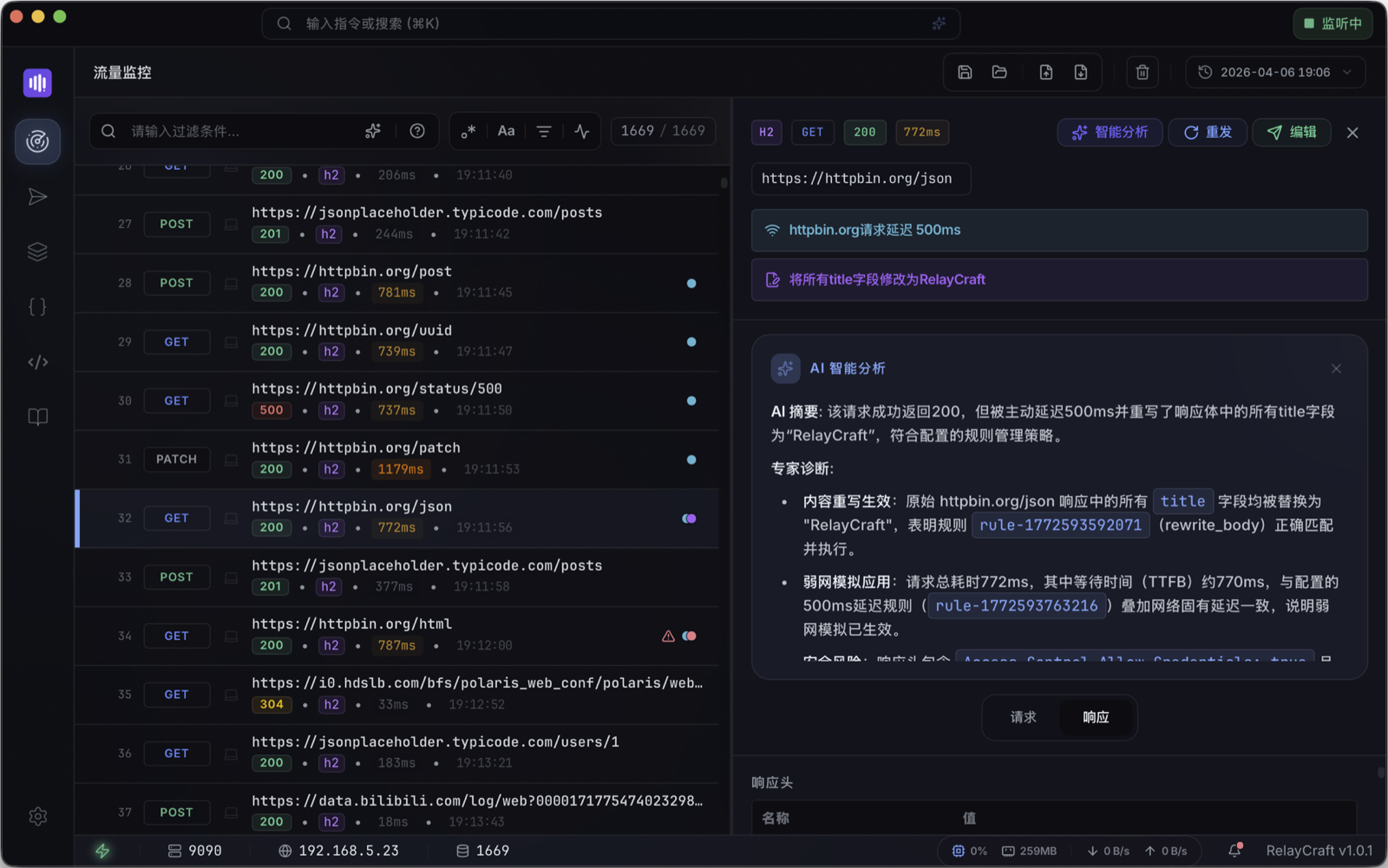Click the export file icon in top toolbar
1388x868 pixels.
(1081, 72)
